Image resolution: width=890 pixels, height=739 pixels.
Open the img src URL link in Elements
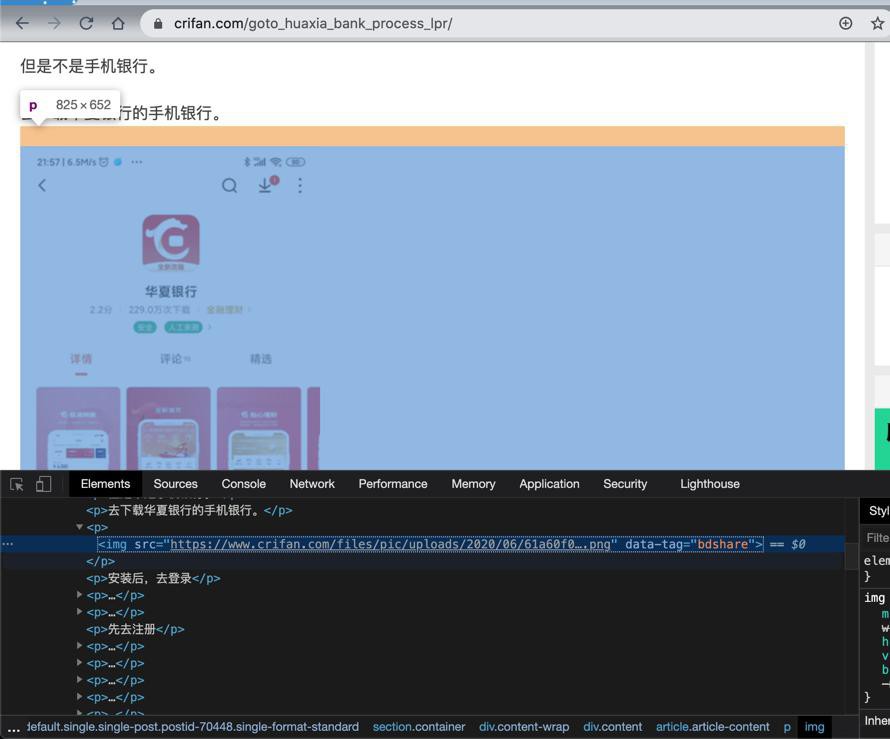point(390,544)
